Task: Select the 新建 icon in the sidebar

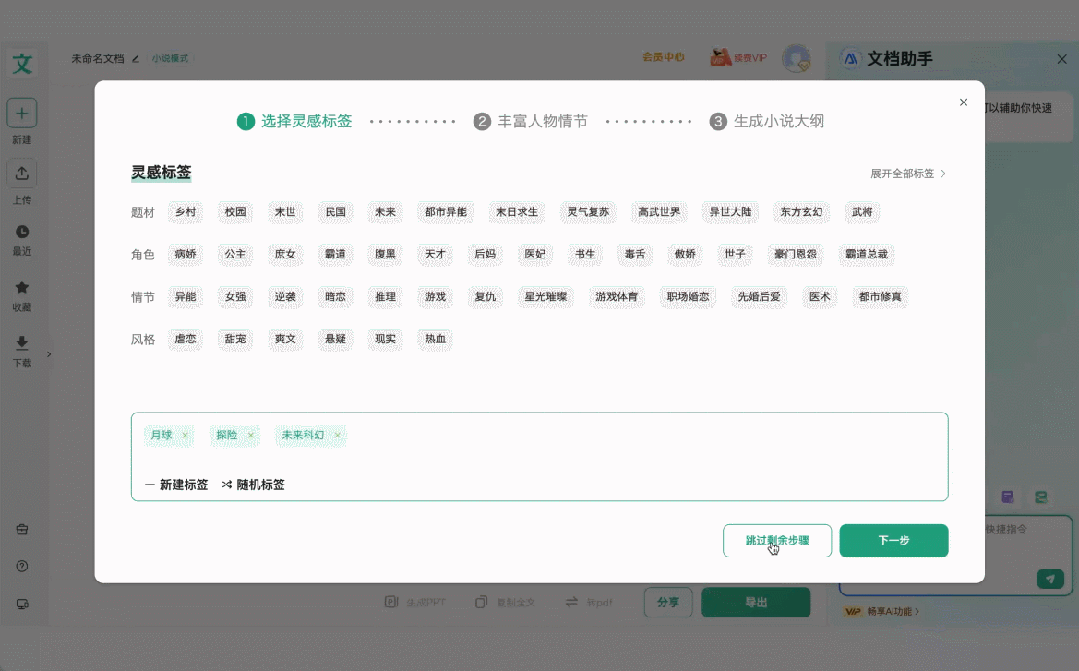Action: point(22,112)
